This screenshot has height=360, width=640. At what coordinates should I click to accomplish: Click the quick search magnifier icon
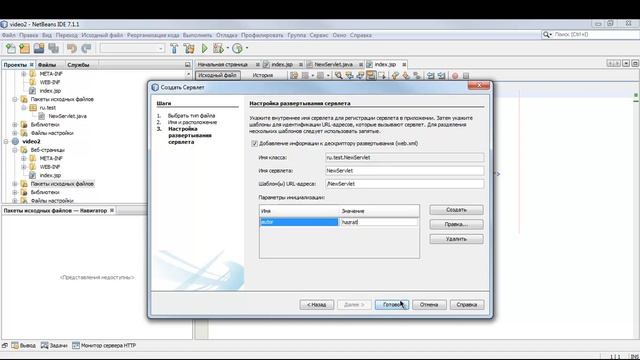546,35
